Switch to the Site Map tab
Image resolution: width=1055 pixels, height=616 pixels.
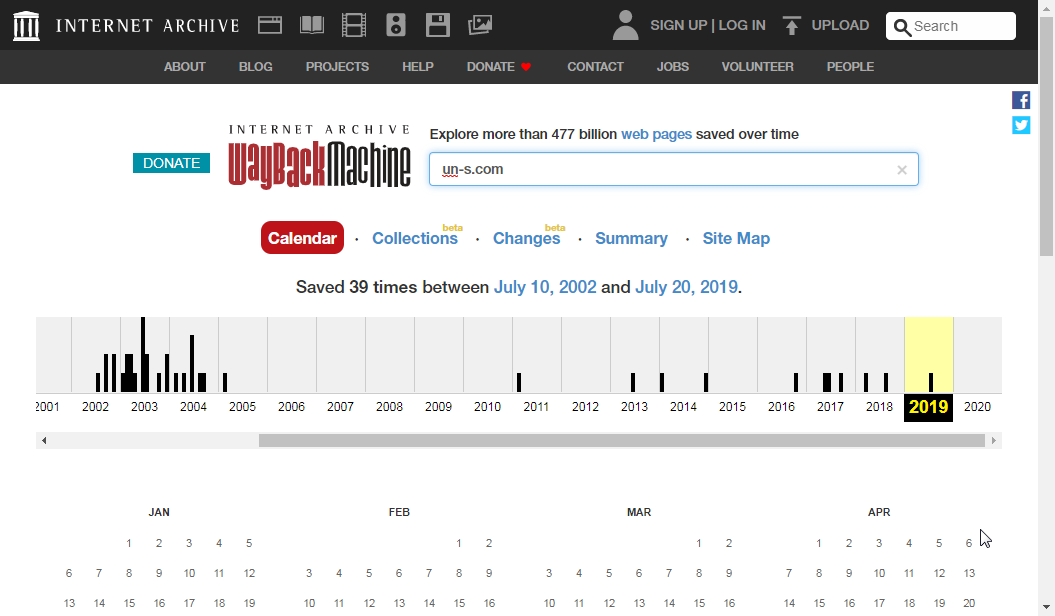[x=736, y=238]
